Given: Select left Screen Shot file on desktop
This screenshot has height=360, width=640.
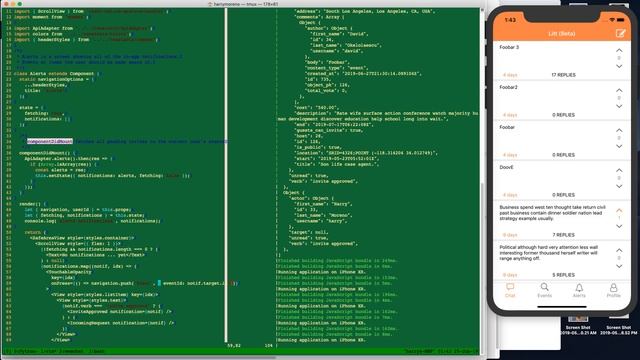Looking at the screenshot, I should pyautogui.click(x=578, y=324).
